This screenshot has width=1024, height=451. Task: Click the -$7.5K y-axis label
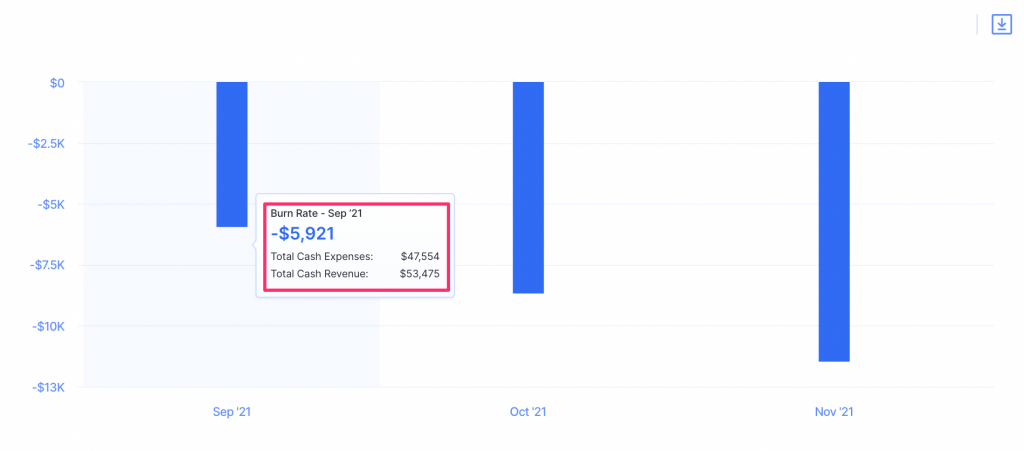46,266
